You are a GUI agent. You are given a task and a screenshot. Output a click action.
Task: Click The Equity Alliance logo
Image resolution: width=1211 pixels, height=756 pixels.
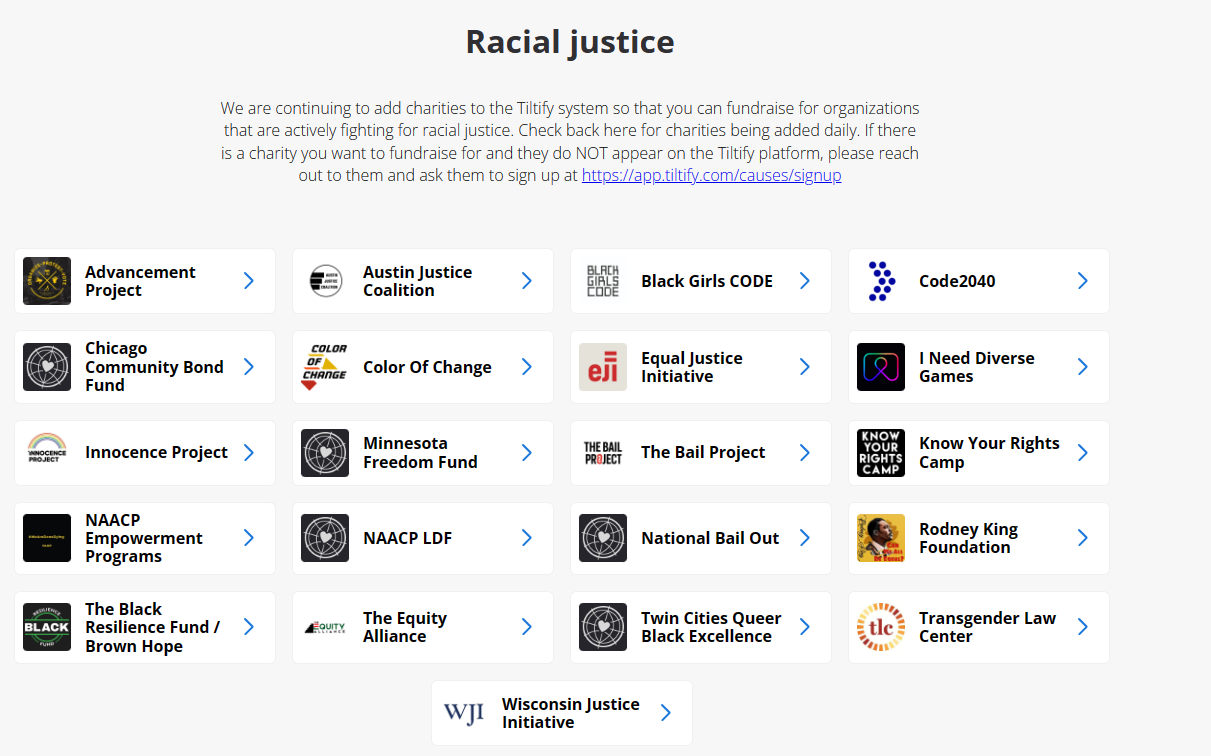coord(325,627)
